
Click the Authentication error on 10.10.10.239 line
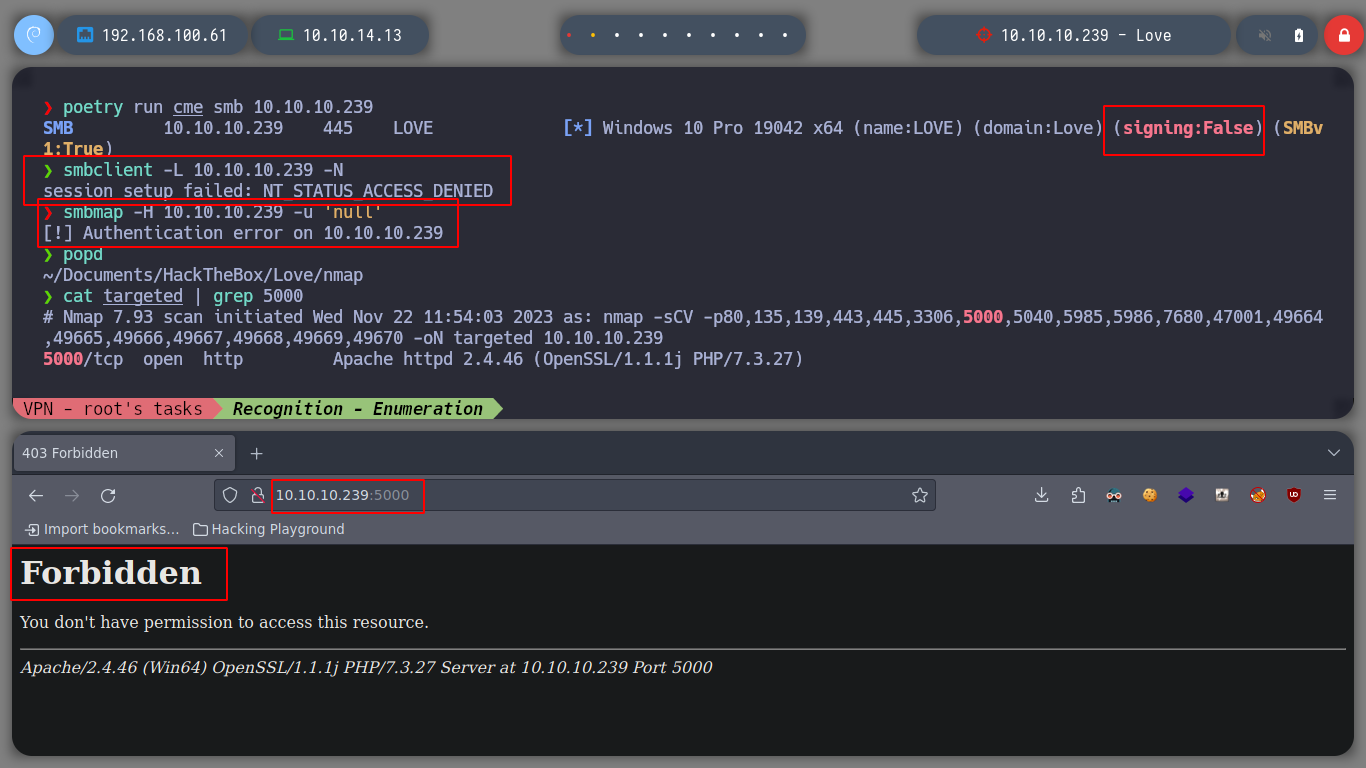tap(243, 233)
